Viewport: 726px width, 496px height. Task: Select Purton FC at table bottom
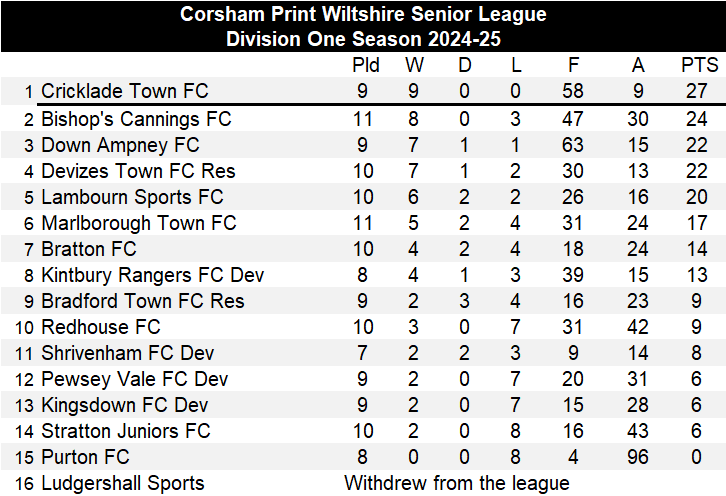(x=85, y=457)
